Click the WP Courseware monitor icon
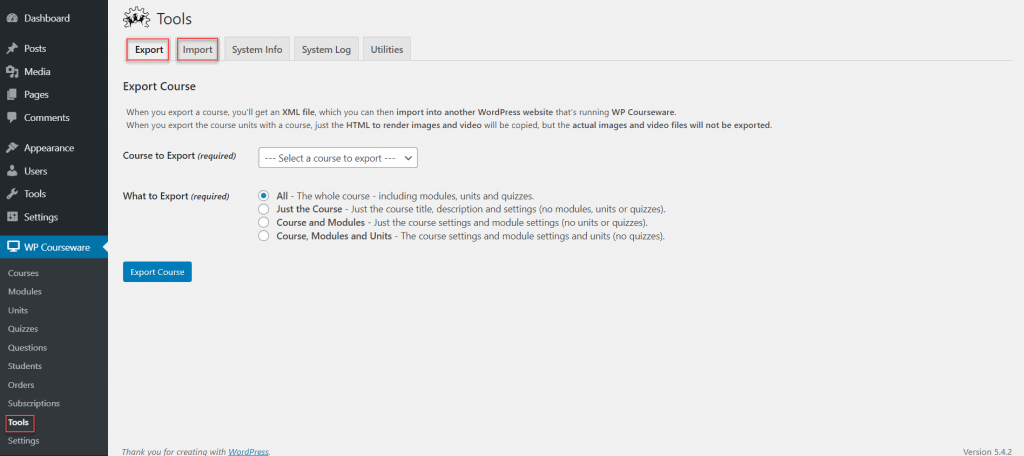Image resolution: width=1024 pixels, height=456 pixels. pyautogui.click(x=12, y=247)
